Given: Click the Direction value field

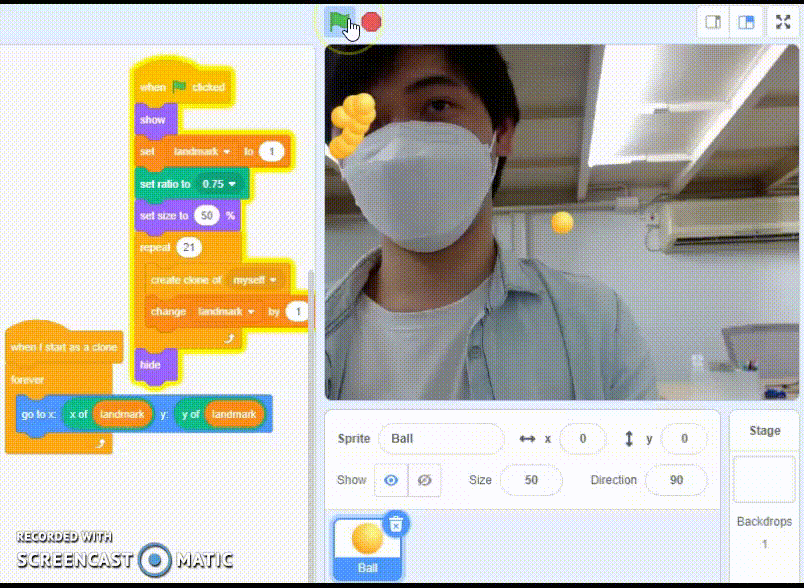Looking at the screenshot, I should (676, 480).
